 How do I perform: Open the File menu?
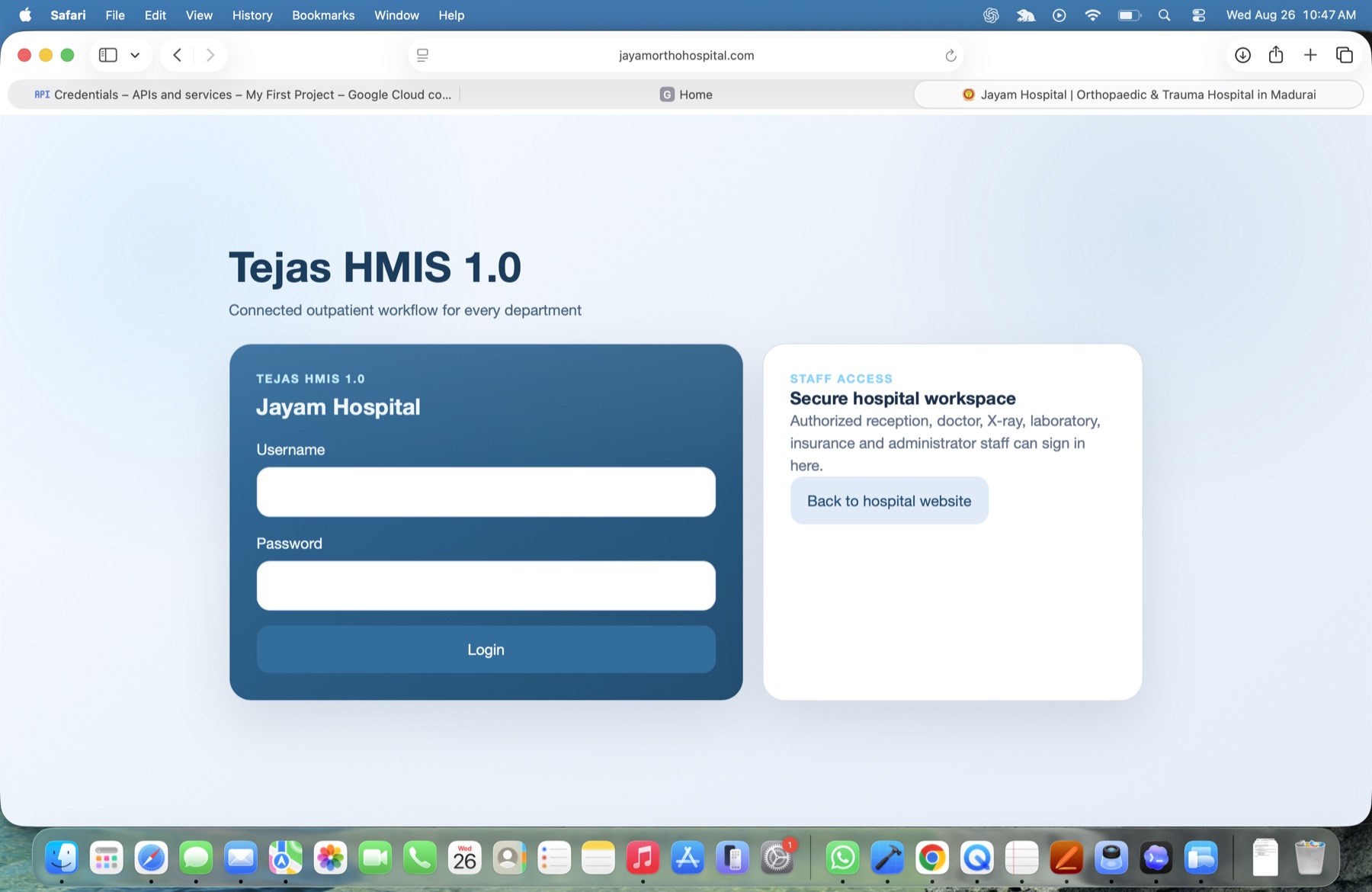(x=115, y=15)
